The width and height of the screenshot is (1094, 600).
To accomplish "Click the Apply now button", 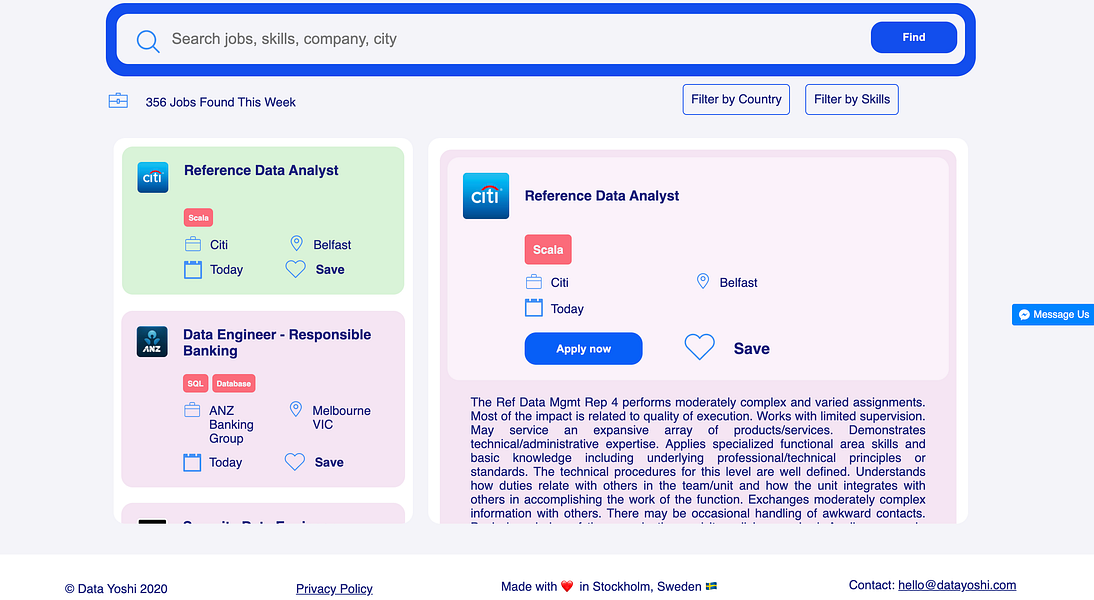I will 583,349.
